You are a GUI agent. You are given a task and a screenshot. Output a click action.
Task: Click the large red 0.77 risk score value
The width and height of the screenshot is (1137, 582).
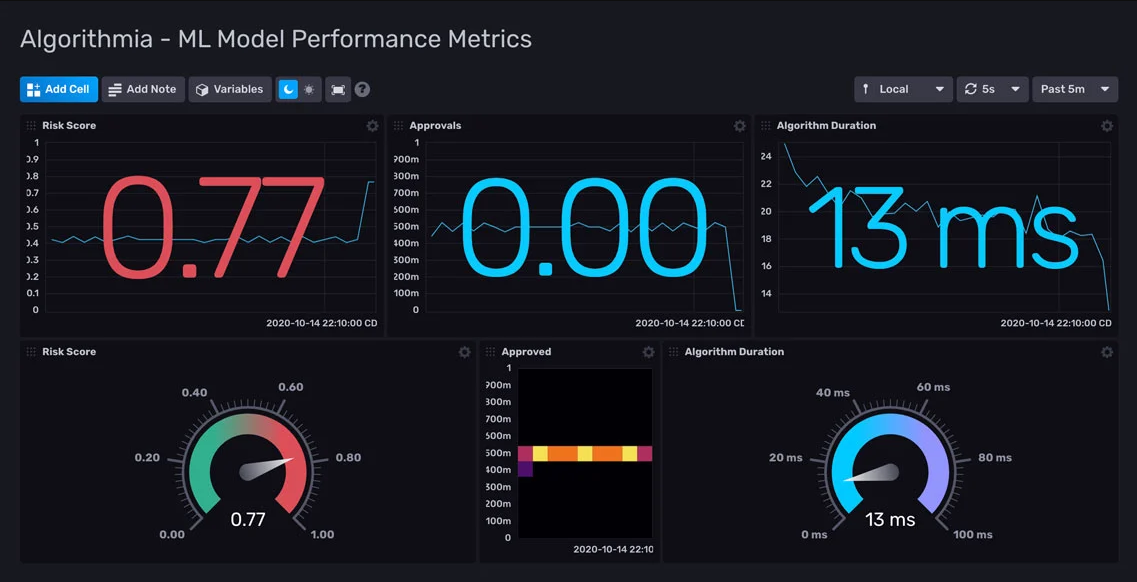point(212,227)
